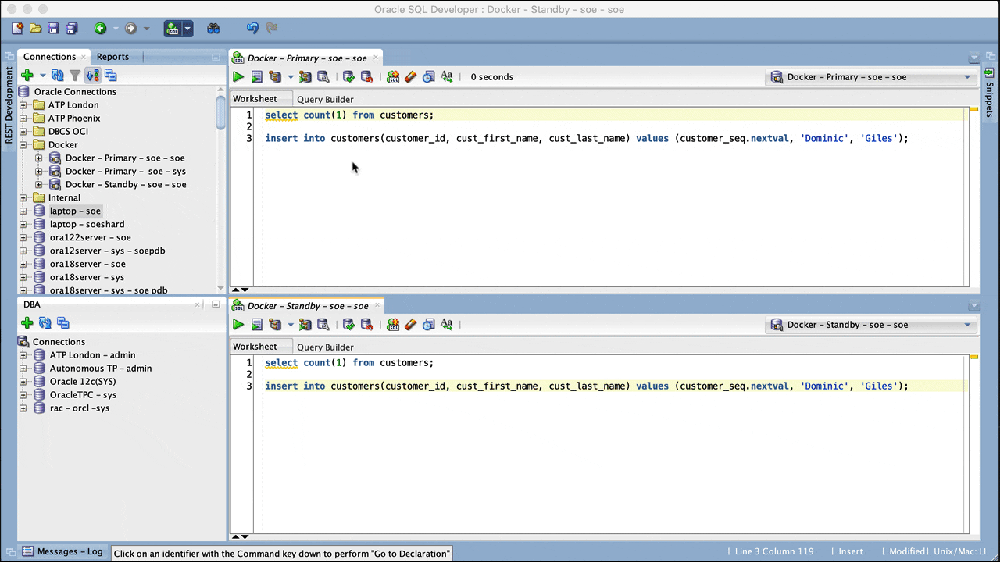This screenshot has height=562, width=1000.
Task: Click the binoculars Find DB Object icon
Action: click(x=214, y=28)
